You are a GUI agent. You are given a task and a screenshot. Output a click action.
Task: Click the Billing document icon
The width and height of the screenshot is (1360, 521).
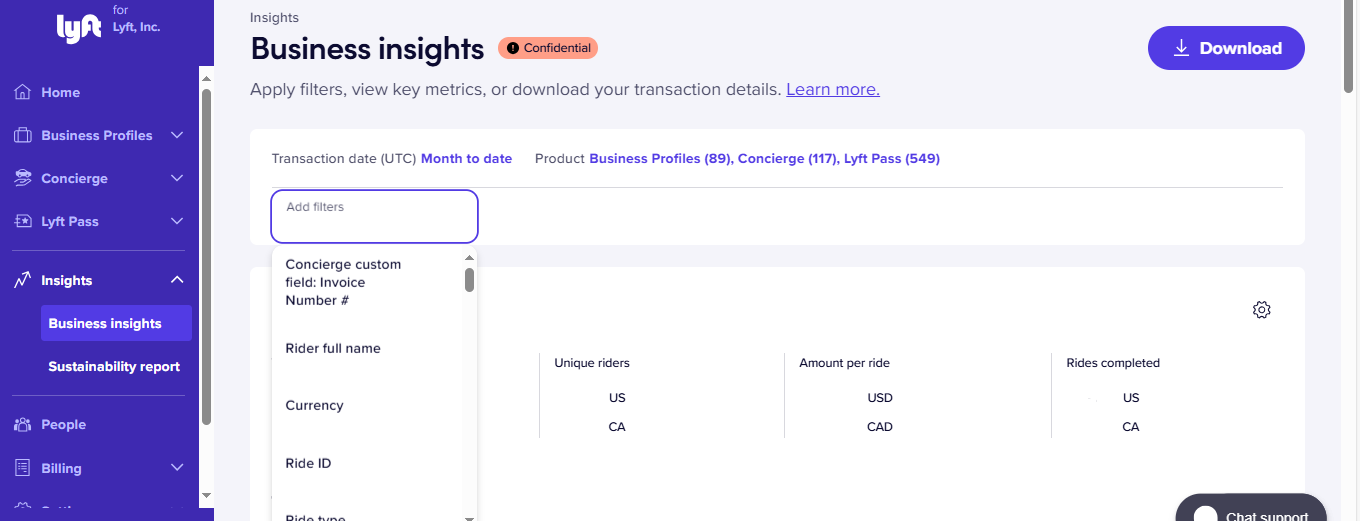click(22, 468)
